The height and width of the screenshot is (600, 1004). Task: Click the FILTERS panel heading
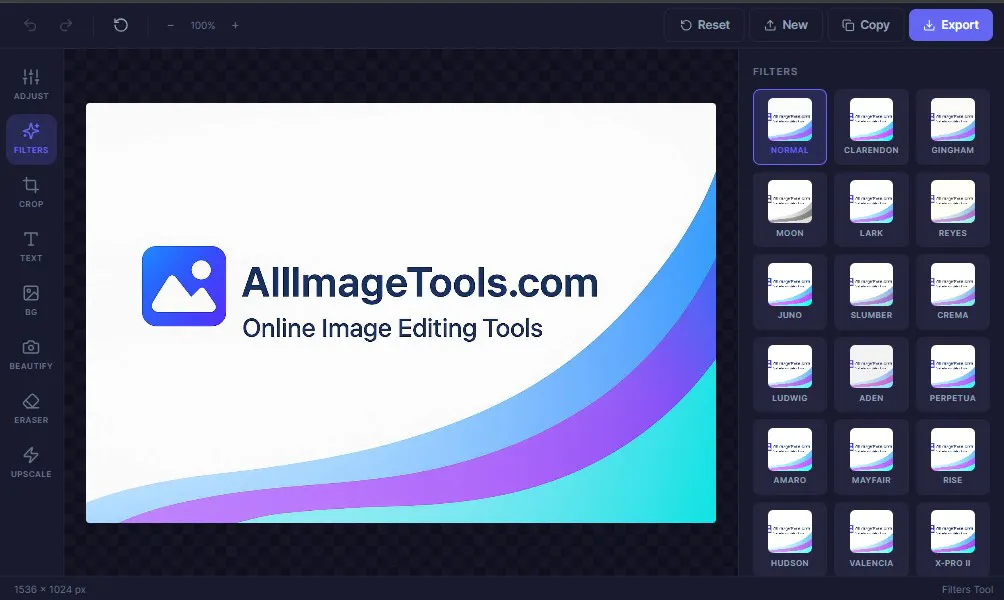pyautogui.click(x=775, y=72)
